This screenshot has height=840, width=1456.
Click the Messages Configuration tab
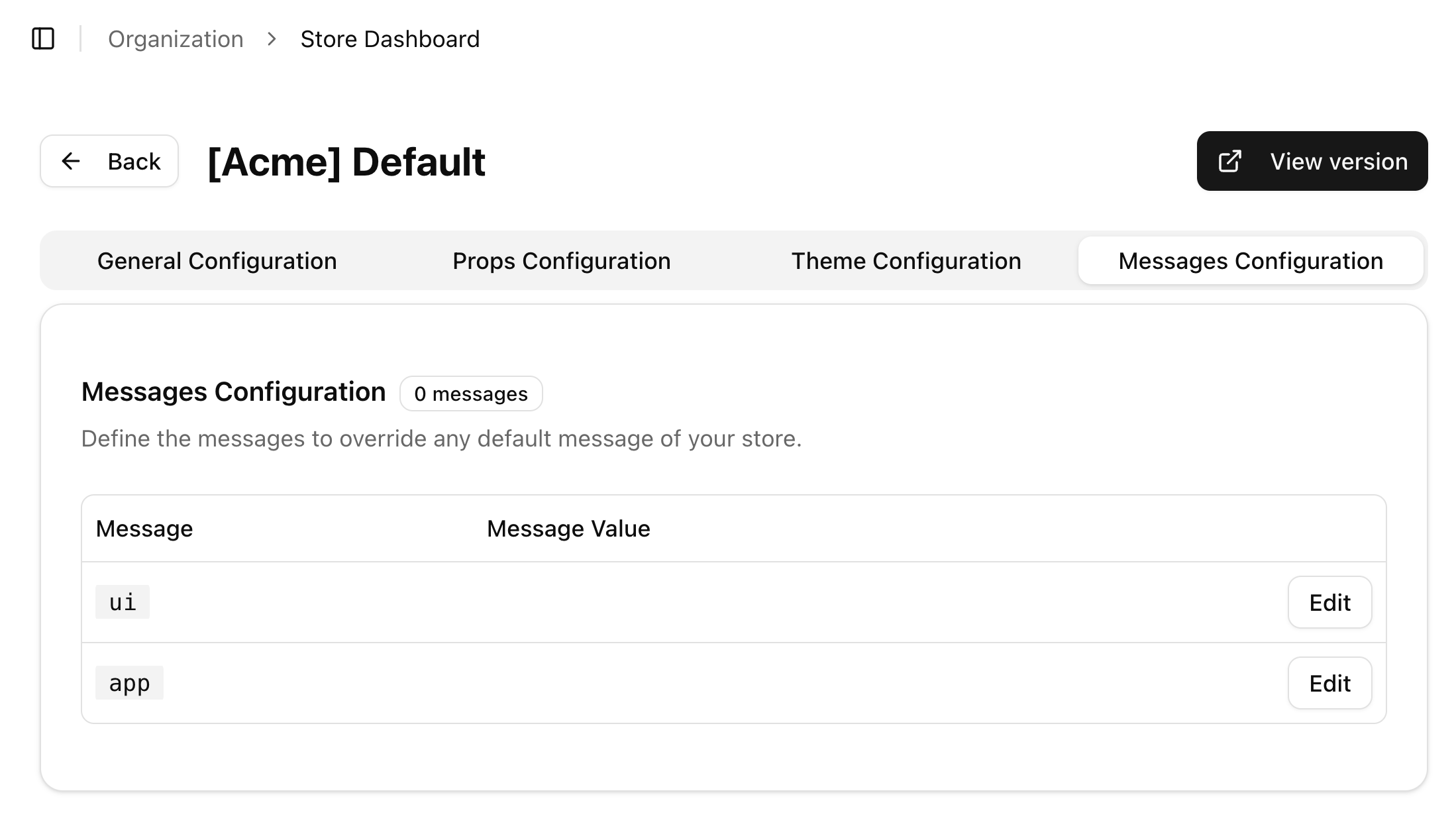click(1251, 260)
